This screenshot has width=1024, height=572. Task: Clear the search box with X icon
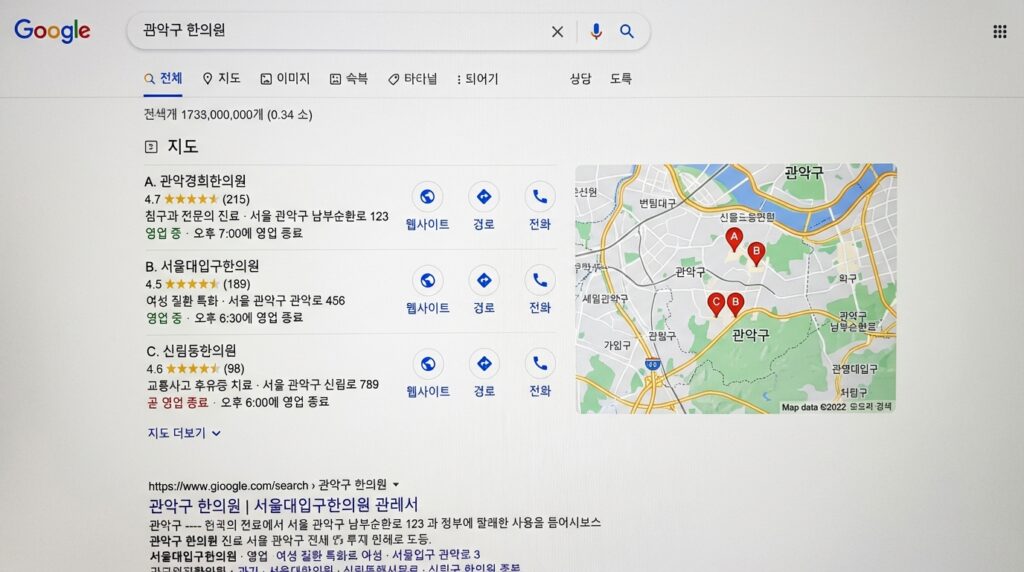(557, 31)
